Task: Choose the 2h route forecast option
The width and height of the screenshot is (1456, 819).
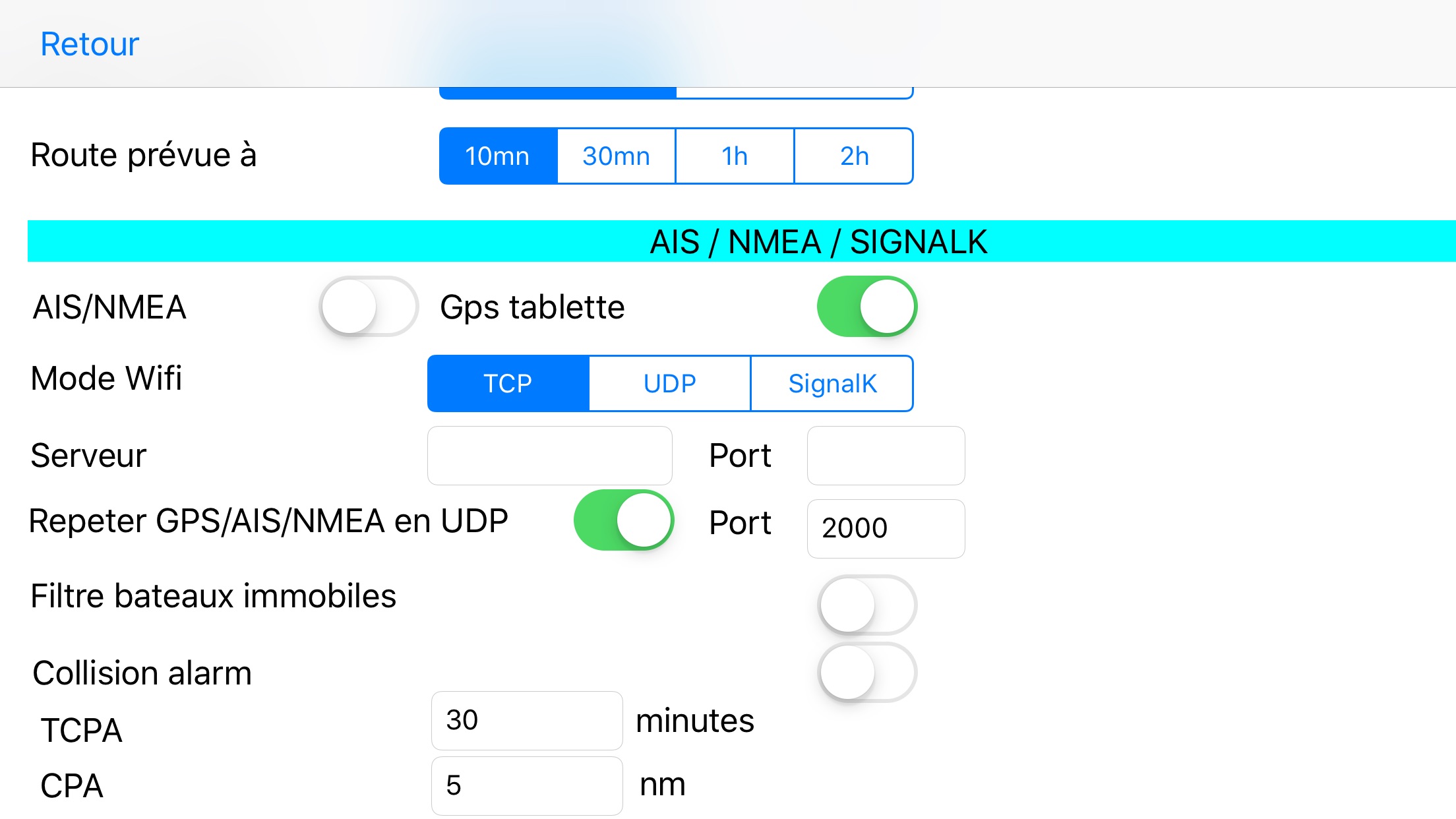Action: [x=854, y=156]
